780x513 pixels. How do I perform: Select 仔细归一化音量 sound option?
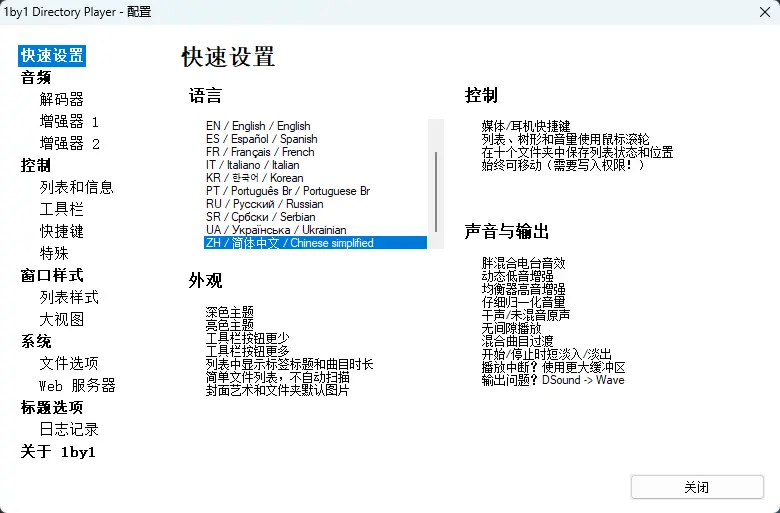pyautogui.click(x=523, y=302)
